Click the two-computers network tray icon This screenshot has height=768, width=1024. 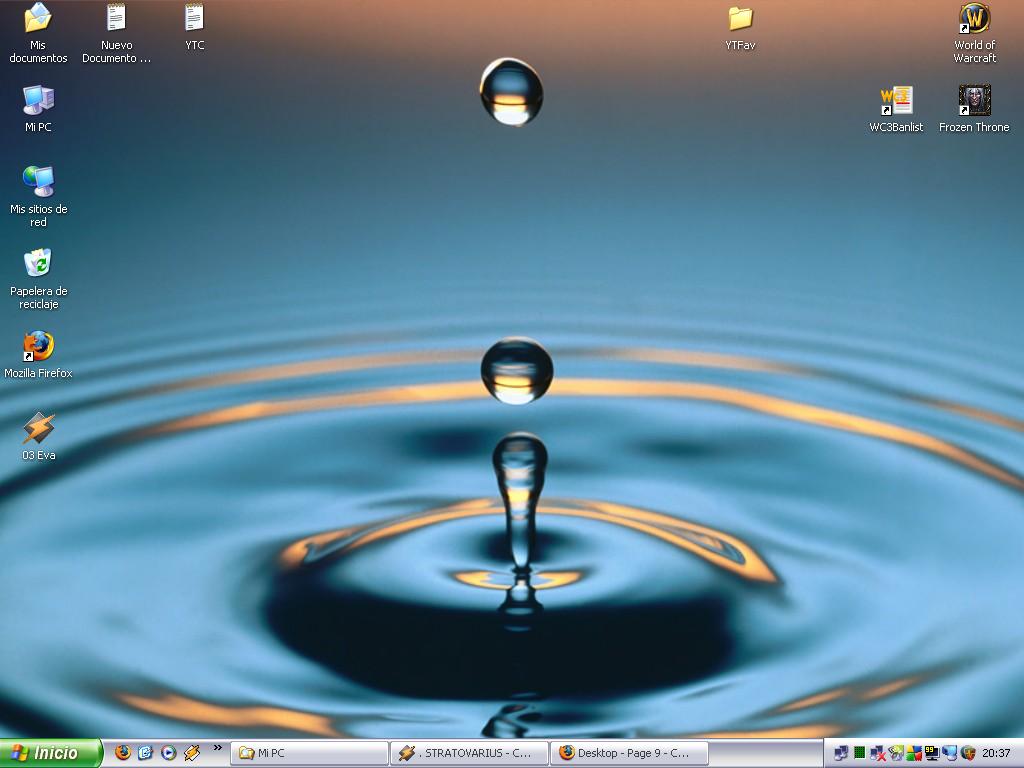click(841, 753)
